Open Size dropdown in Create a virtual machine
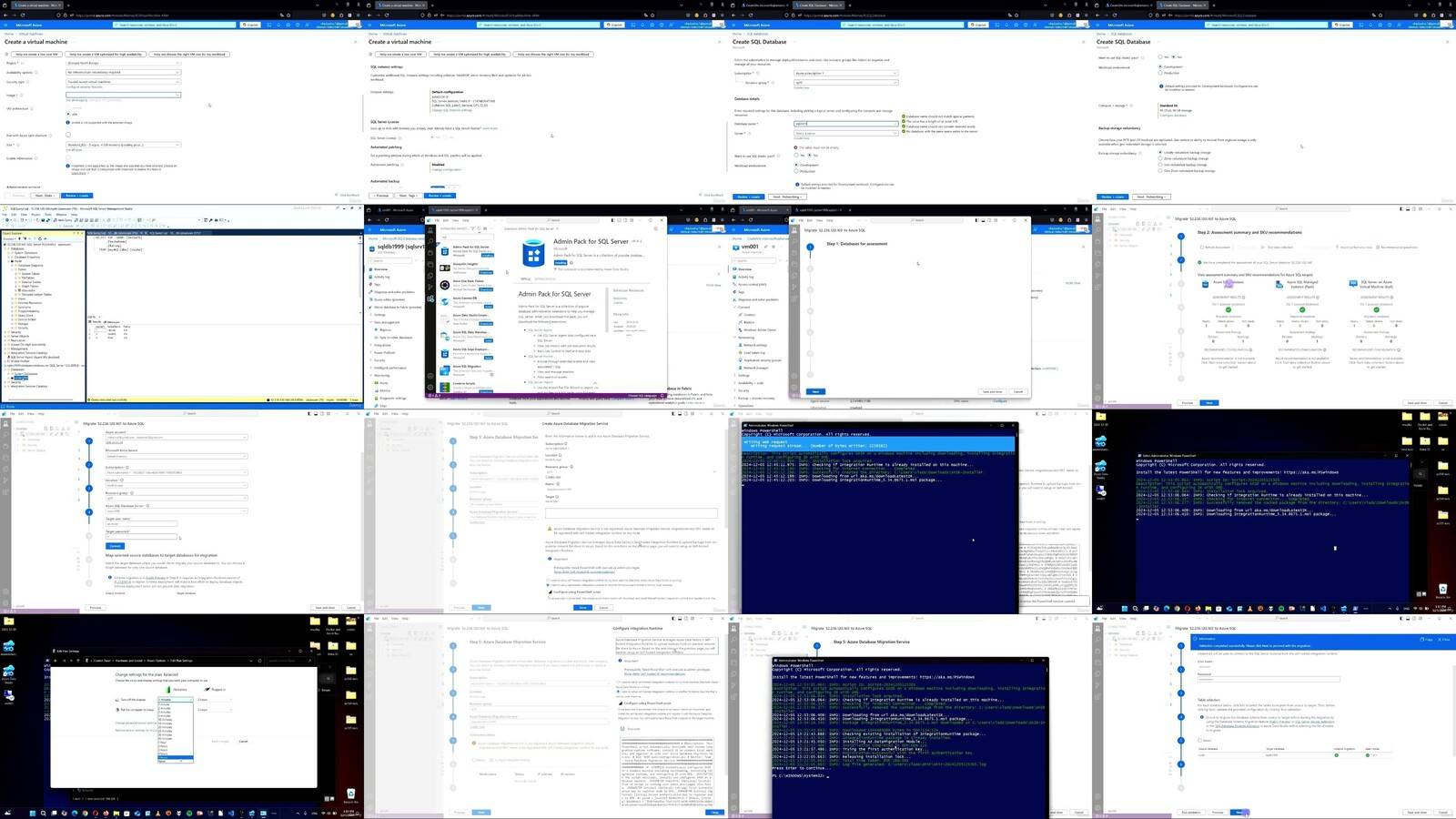This screenshot has width=1456, height=819. 123,145
